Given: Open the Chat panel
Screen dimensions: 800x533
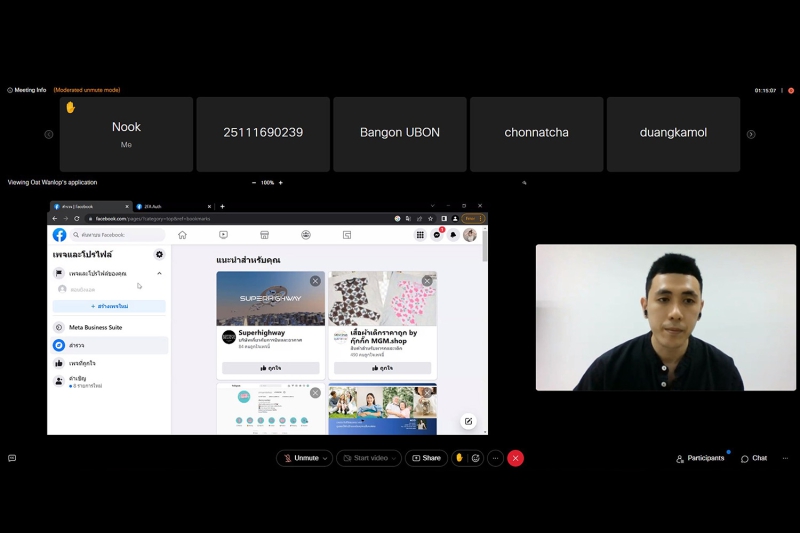Looking at the screenshot, I should 754,458.
